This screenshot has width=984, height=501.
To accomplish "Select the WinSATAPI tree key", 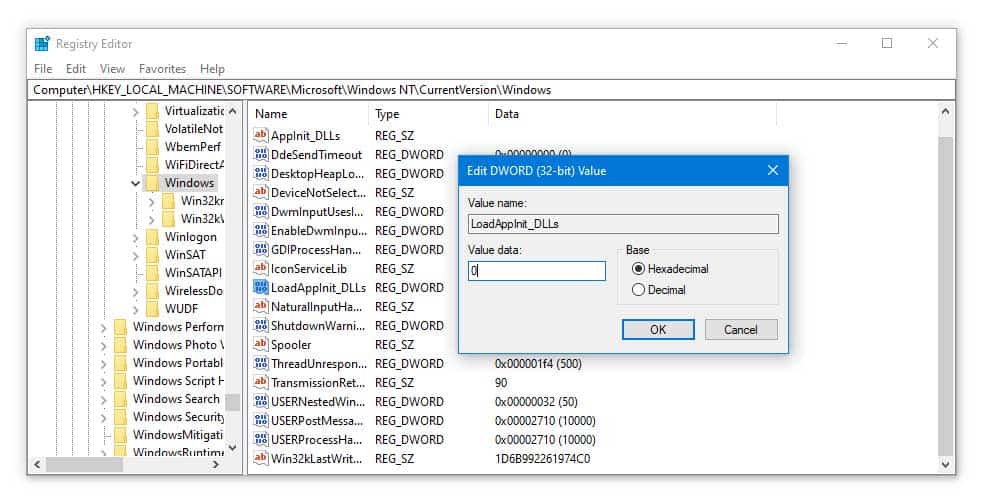I will [193, 272].
